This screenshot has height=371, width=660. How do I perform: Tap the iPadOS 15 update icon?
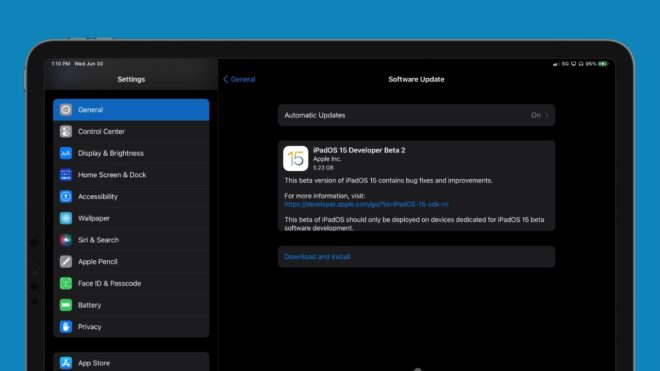(x=295, y=158)
